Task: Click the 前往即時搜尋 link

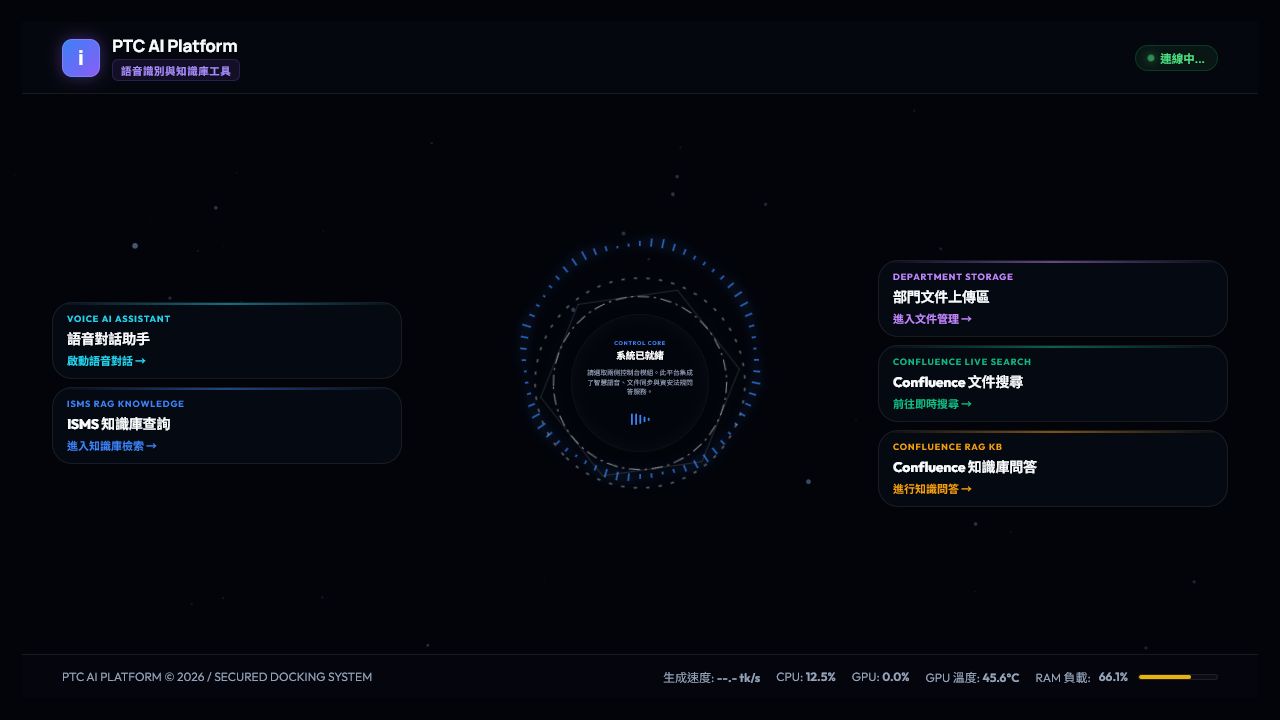Action: point(932,404)
